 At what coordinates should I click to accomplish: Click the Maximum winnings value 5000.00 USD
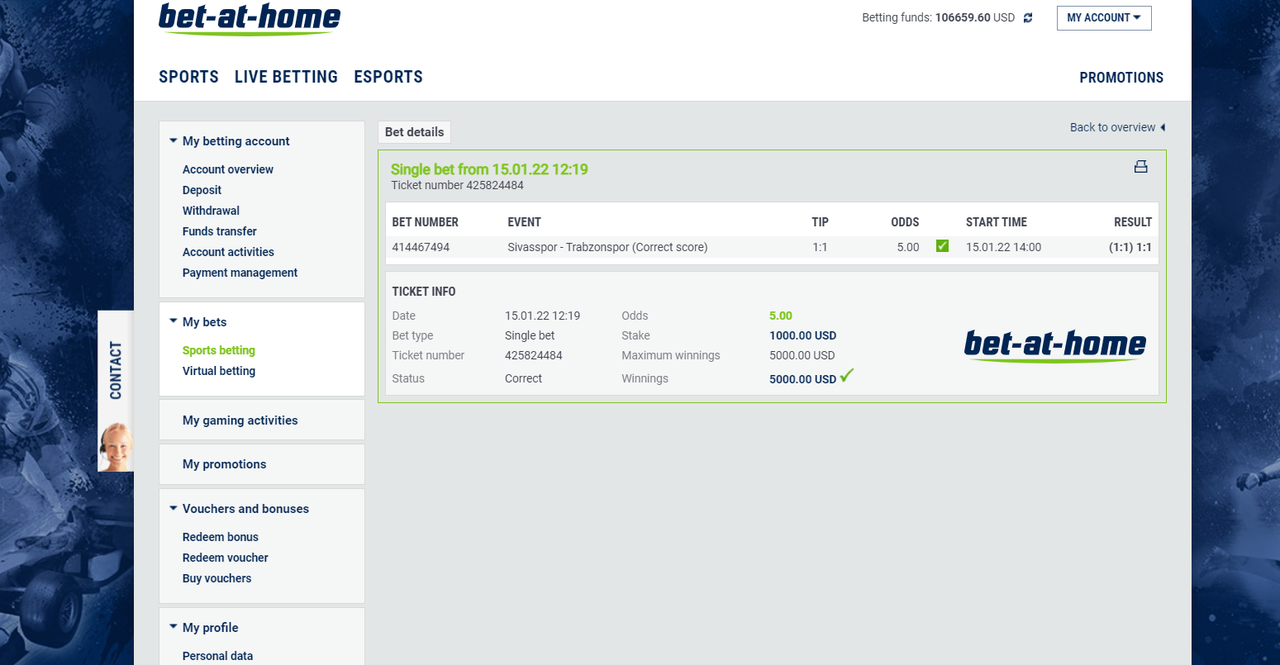[802, 356]
